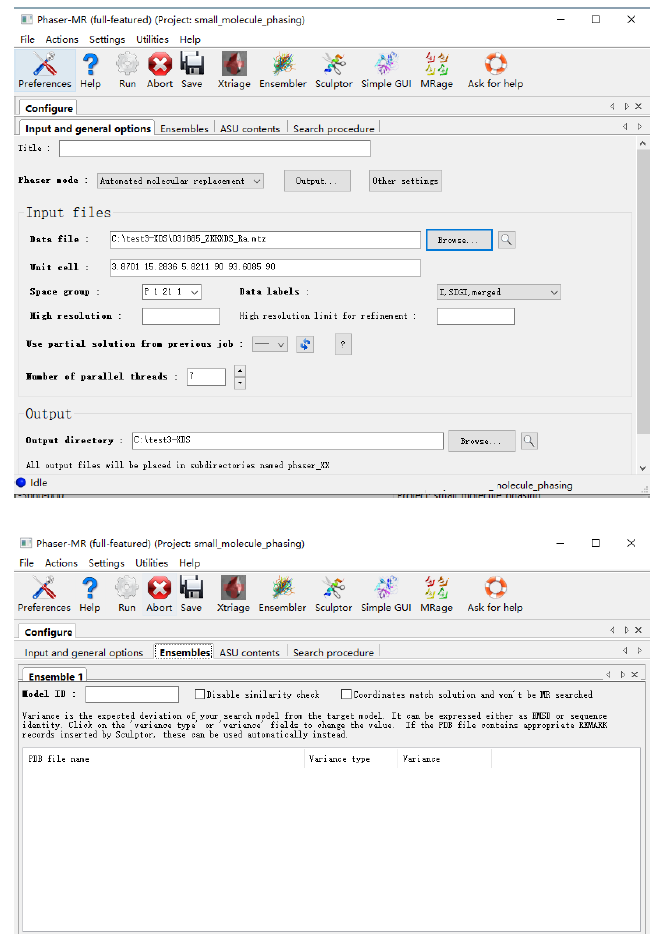Launch Xtriage from the upper window toolbar
Screen dimensions: 653x934
[x=234, y=70]
